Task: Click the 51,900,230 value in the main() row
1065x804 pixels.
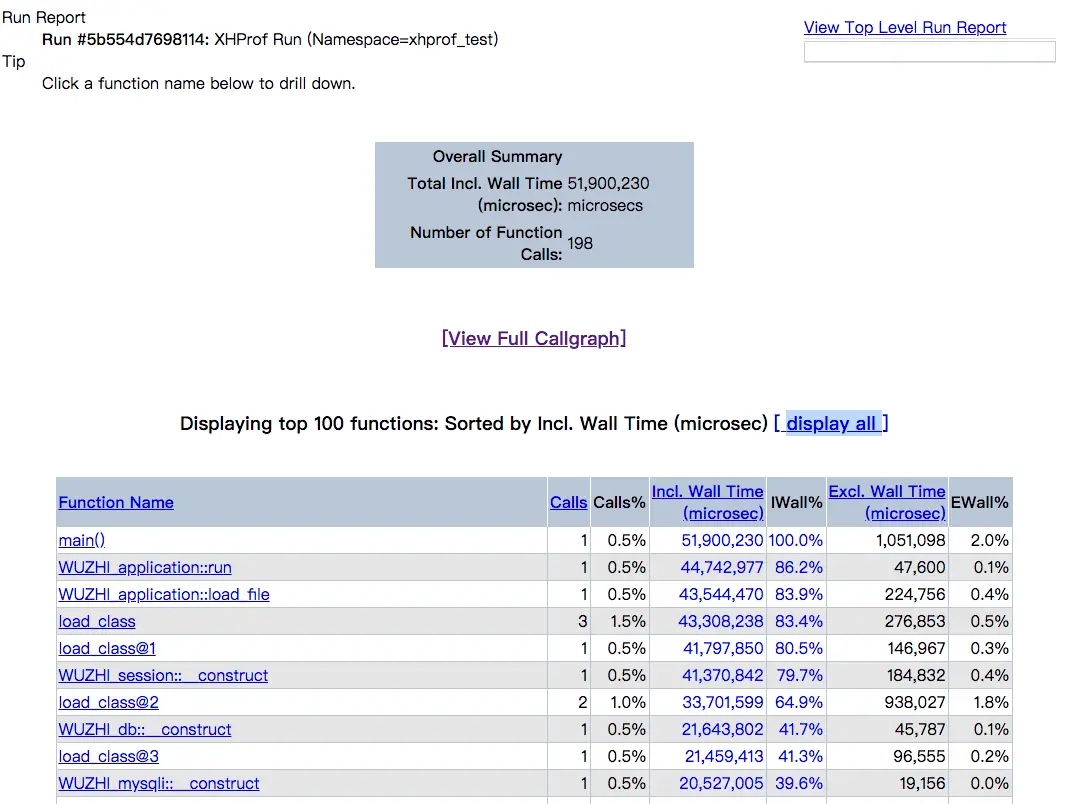Action: [x=722, y=541]
